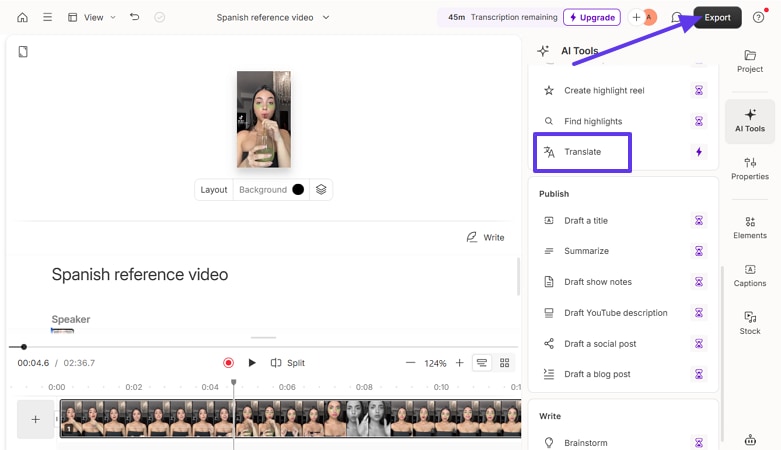Open the View dropdown menu
The height and width of the screenshot is (450, 781).
coord(92,17)
